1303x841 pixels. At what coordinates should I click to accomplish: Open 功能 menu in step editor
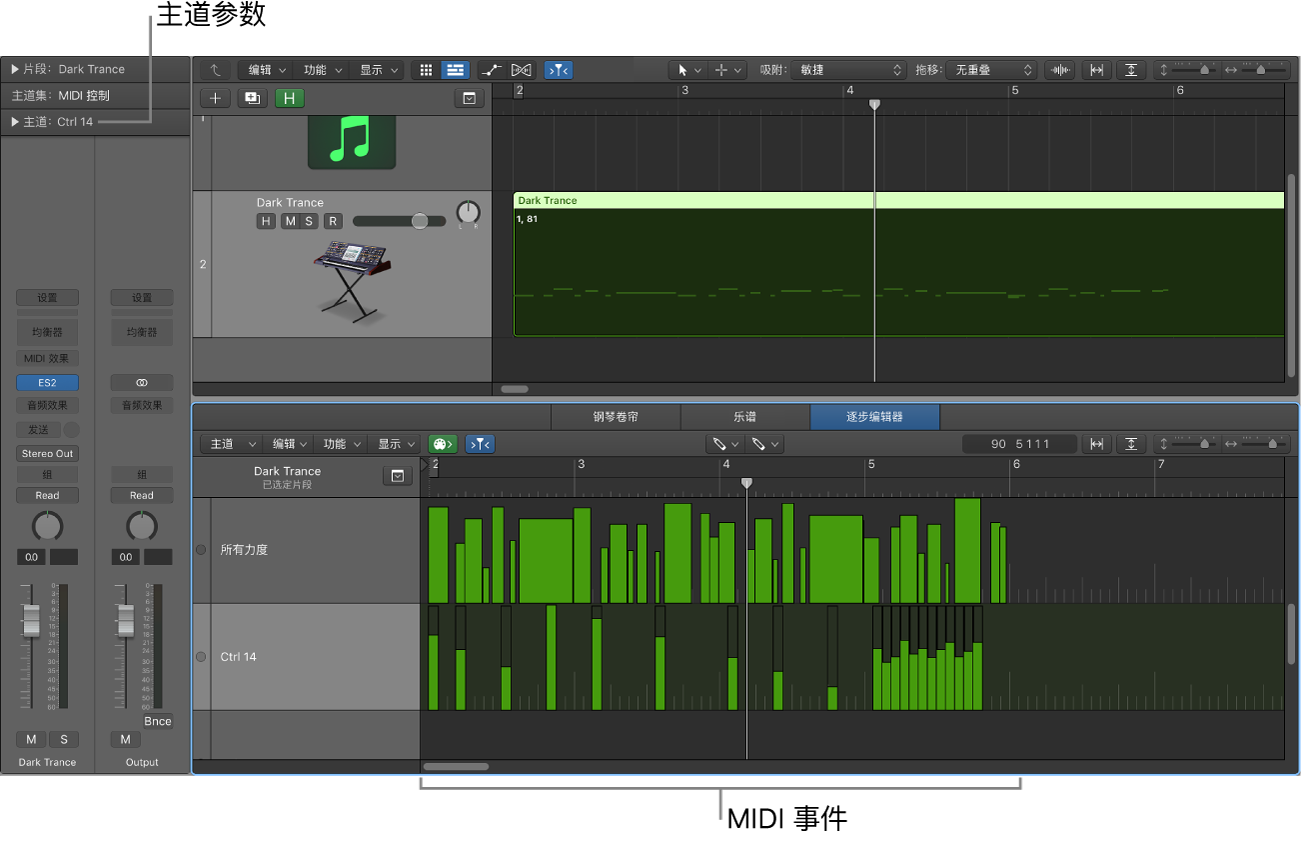[x=342, y=444]
